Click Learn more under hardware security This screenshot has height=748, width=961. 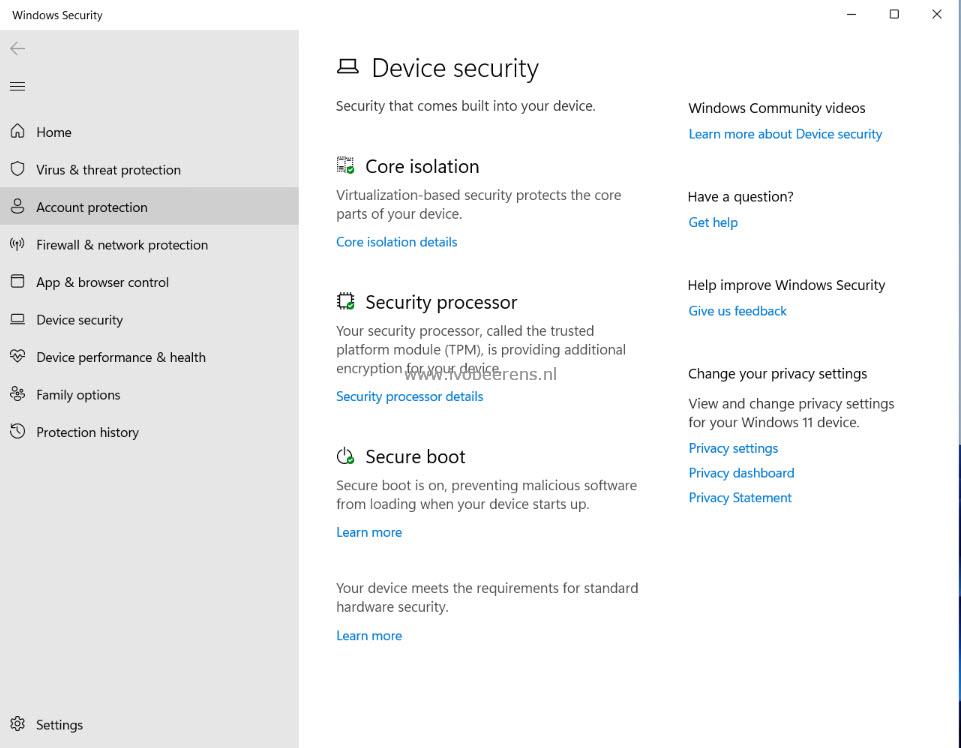(x=369, y=635)
